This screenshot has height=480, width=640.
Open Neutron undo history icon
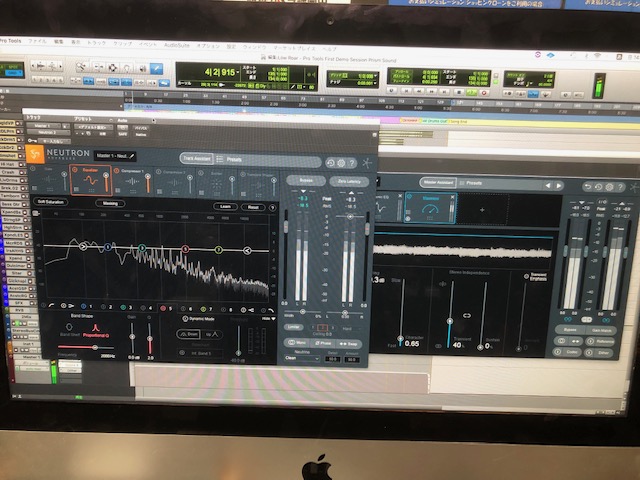330,163
